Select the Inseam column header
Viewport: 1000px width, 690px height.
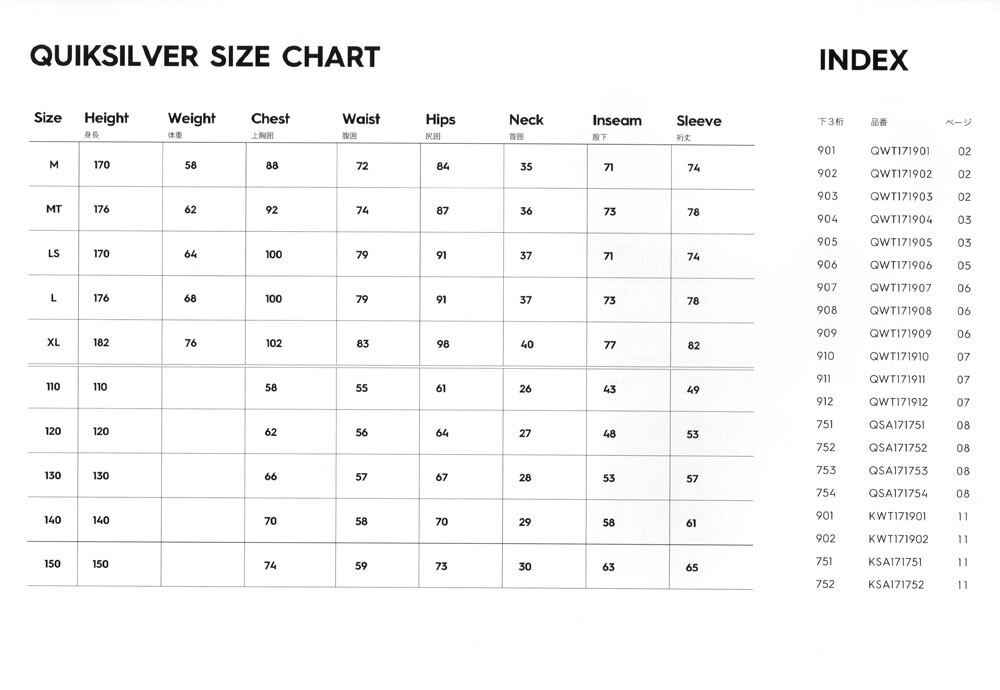(x=617, y=121)
